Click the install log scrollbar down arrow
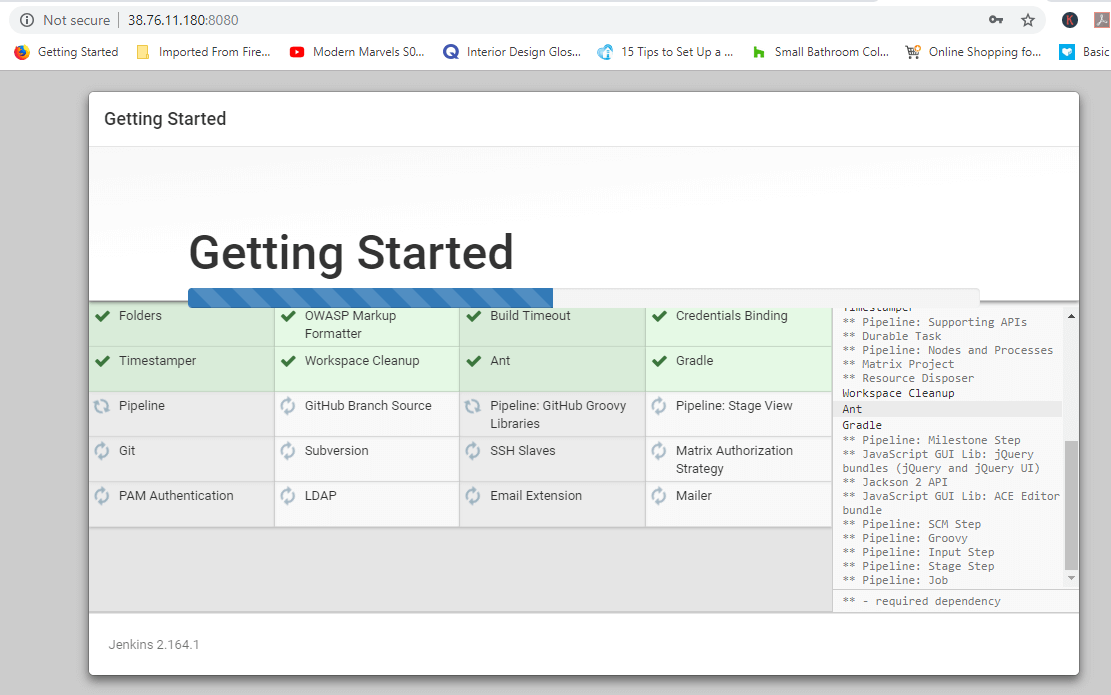The image size is (1111, 695). [1071, 578]
